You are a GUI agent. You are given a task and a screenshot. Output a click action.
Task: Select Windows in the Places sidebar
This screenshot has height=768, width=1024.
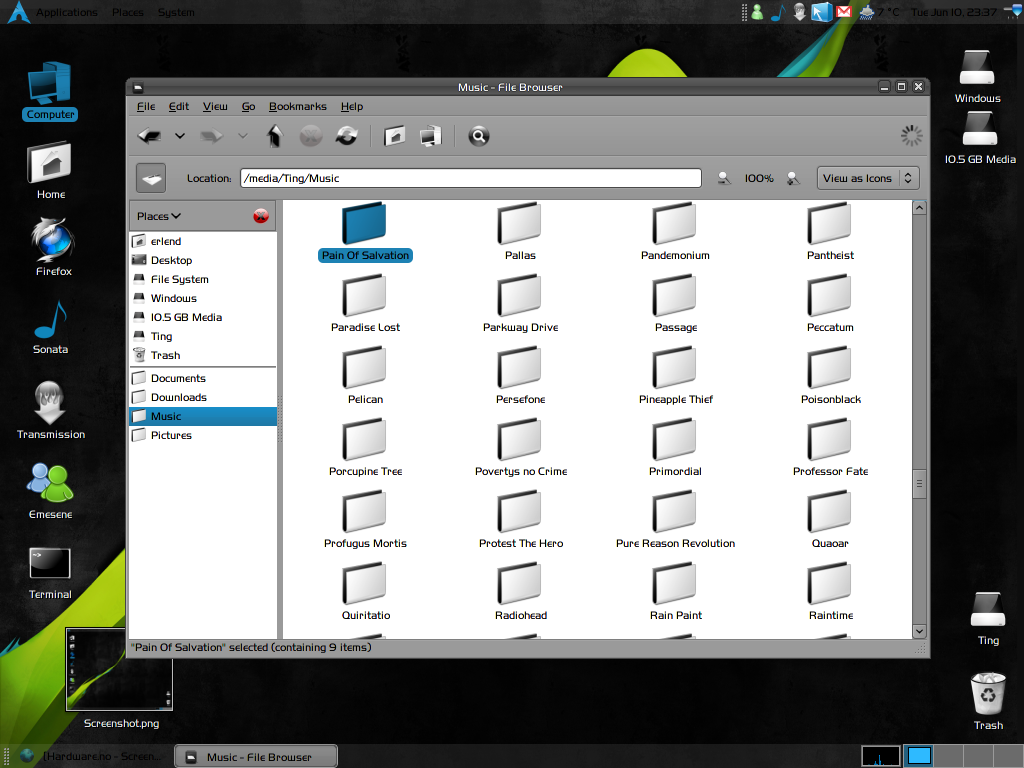[x=203, y=298]
